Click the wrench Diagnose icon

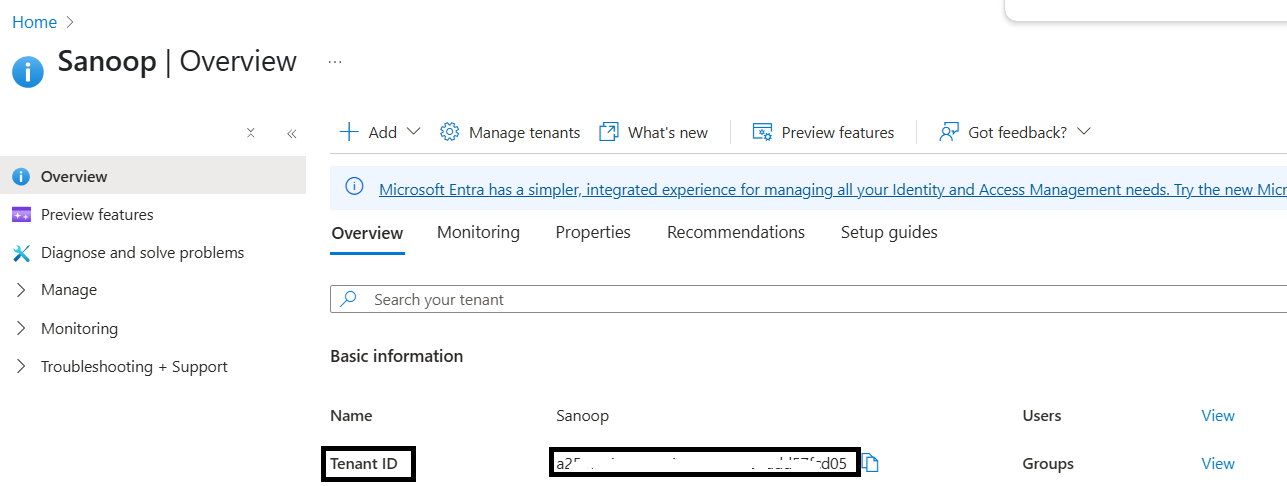[x=21, y=253]
